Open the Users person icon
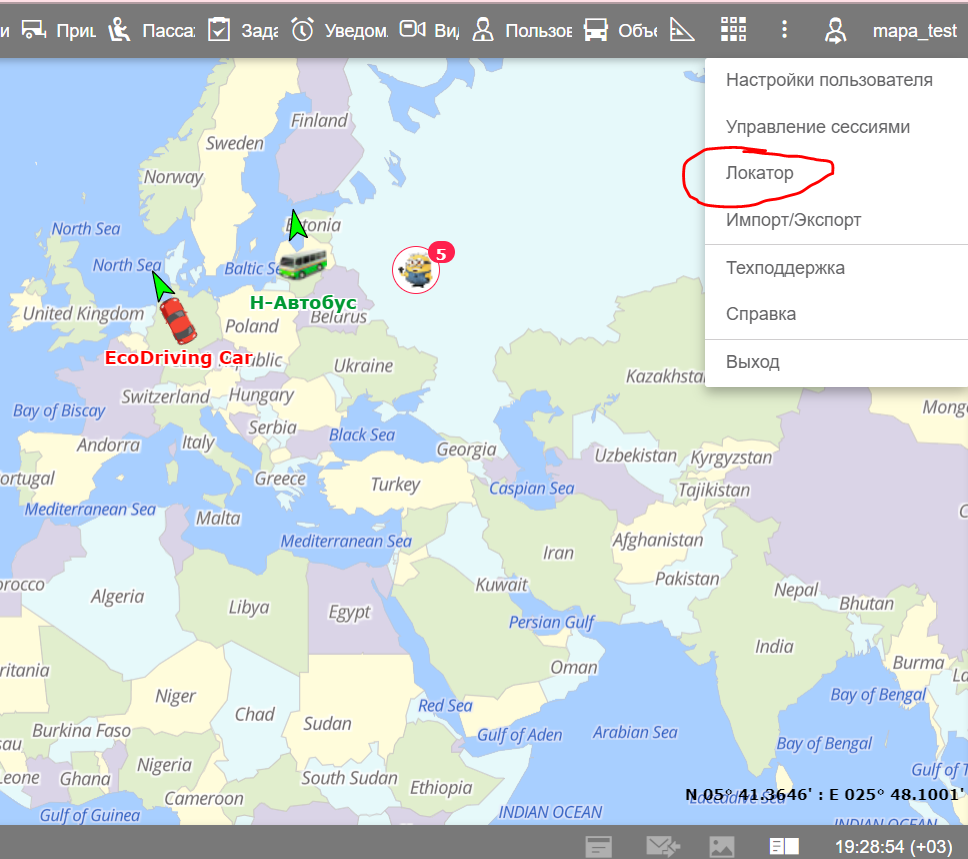Screen dimensions: 968x859 [x=484, y=30]
